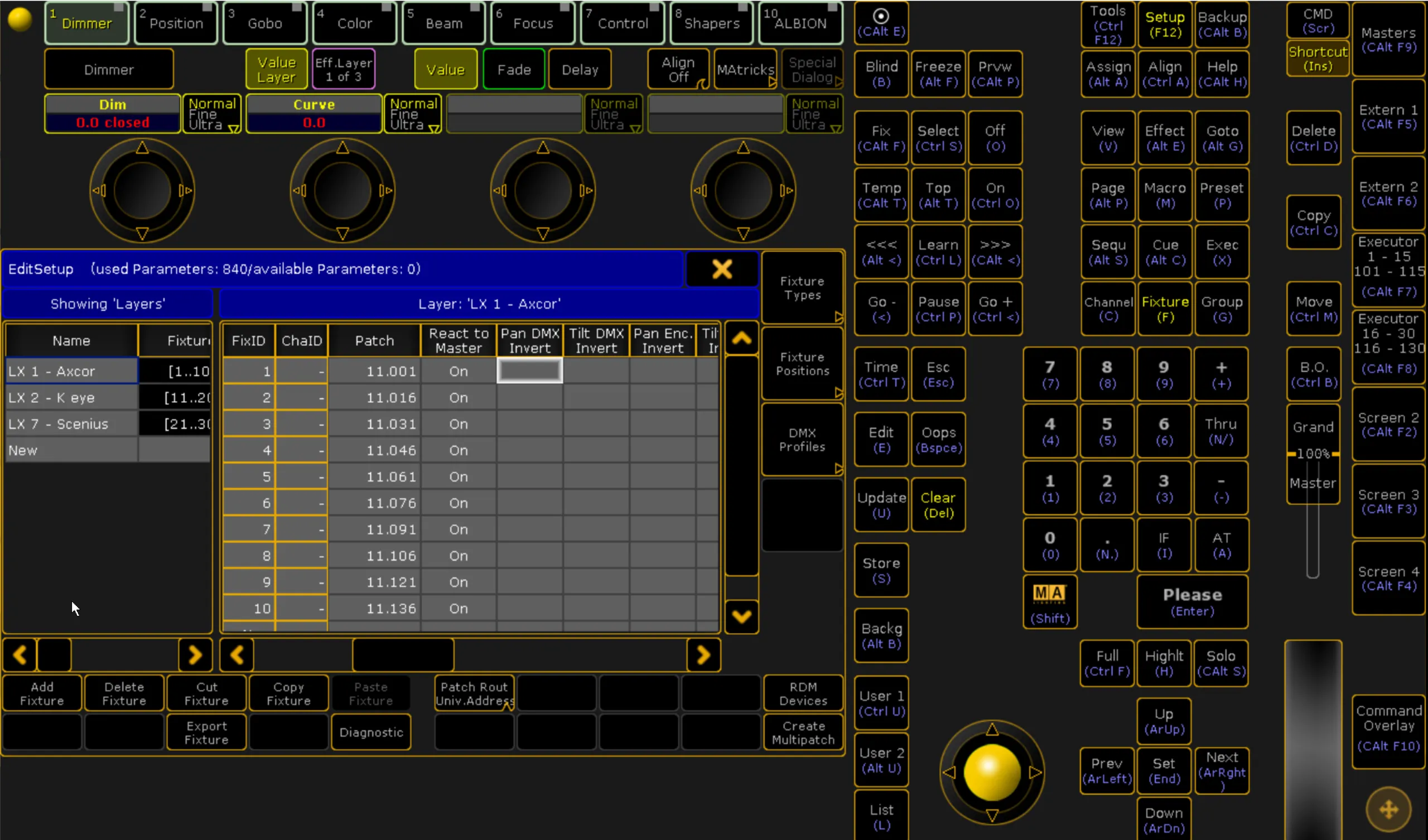Switch to the ALBION tab
1428x840 pixels.
(800, 23)
